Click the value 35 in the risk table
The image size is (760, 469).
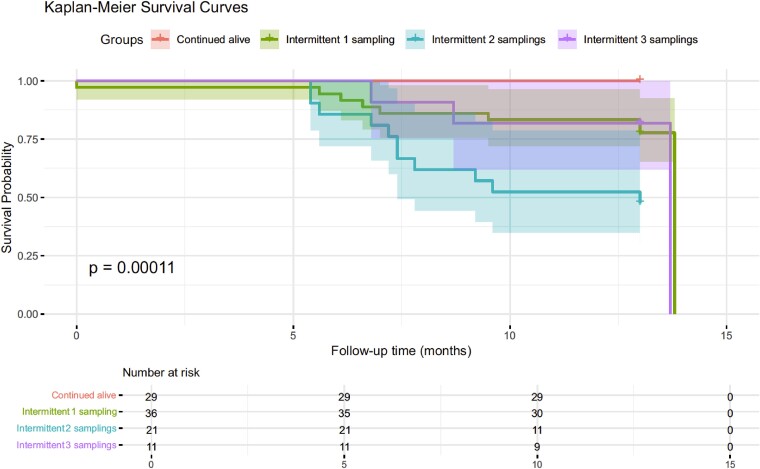(x=344, y=414)
